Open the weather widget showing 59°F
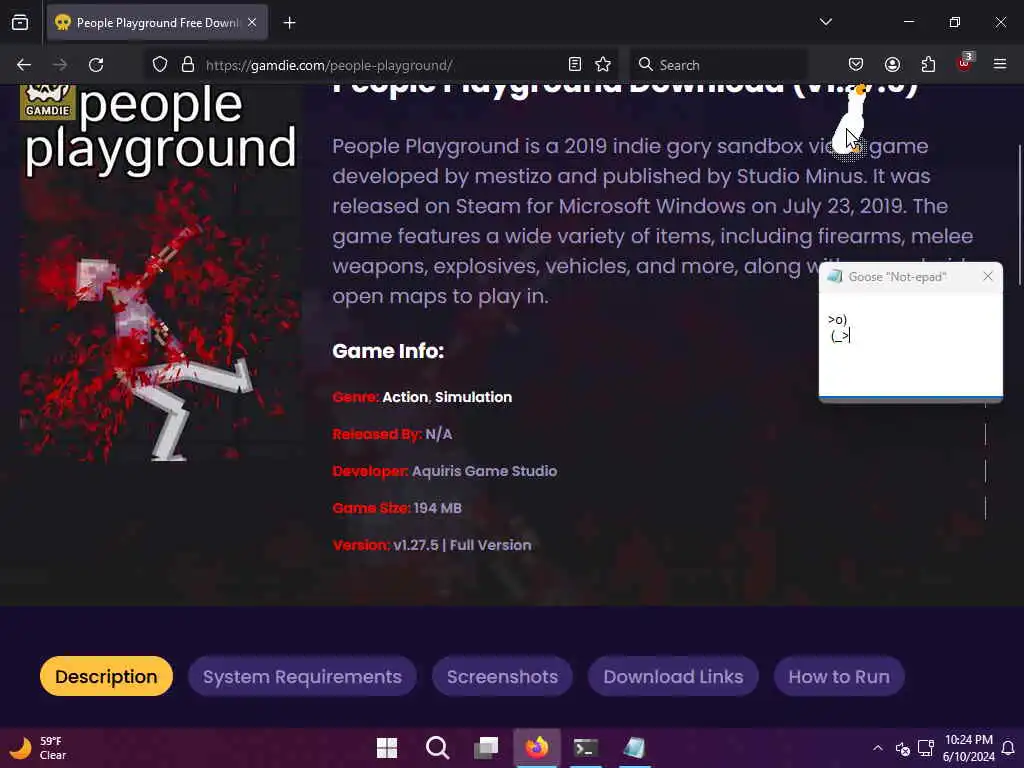The image size is (1024, 768). pos(38,748)
